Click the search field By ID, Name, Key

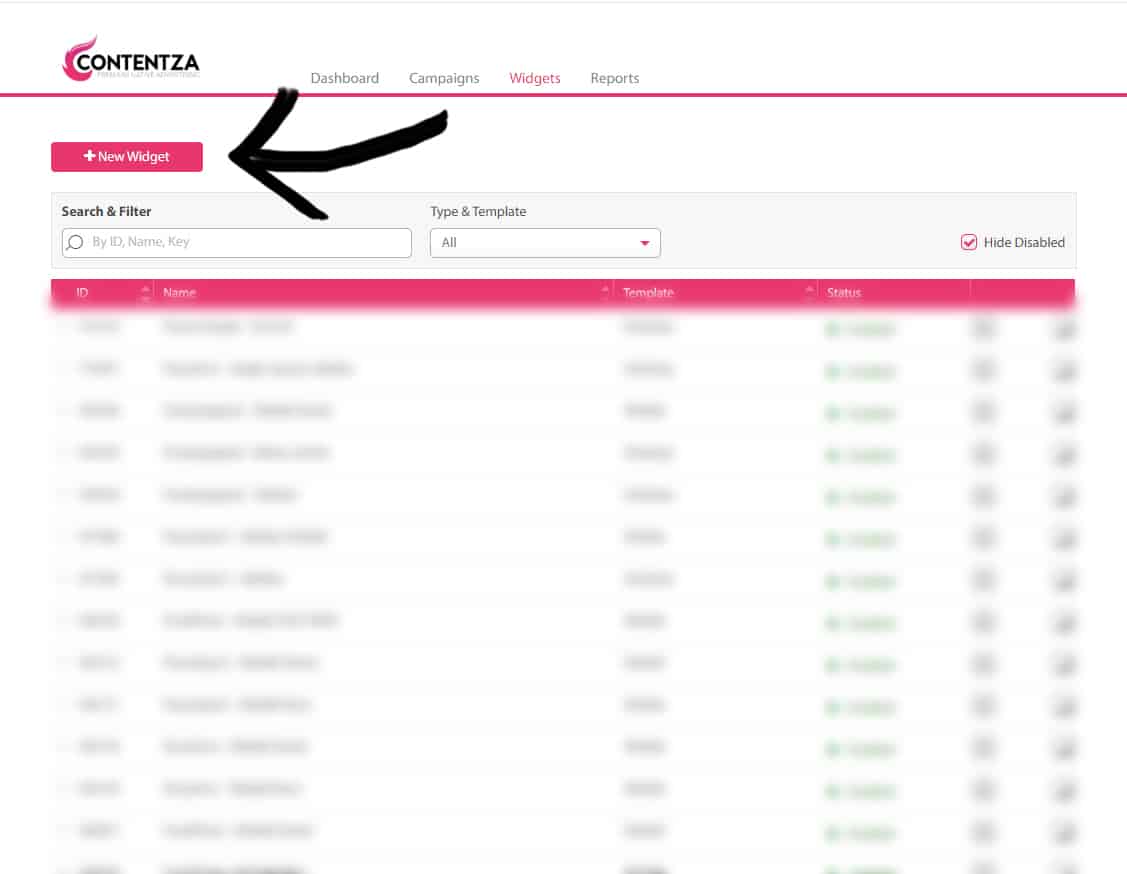[236, 242]
